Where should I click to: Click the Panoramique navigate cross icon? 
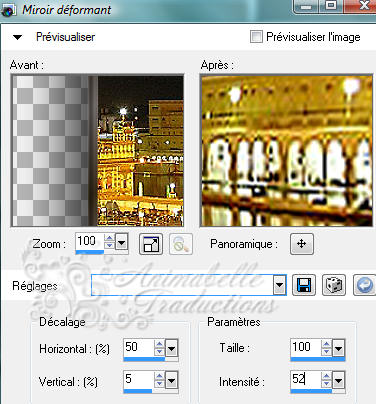click(x=302, y=244)
